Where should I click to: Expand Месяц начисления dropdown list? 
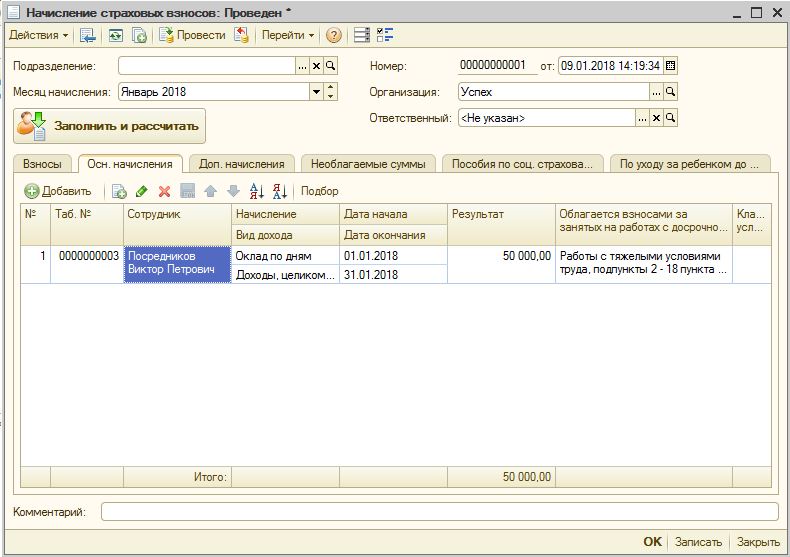[316, 92]
